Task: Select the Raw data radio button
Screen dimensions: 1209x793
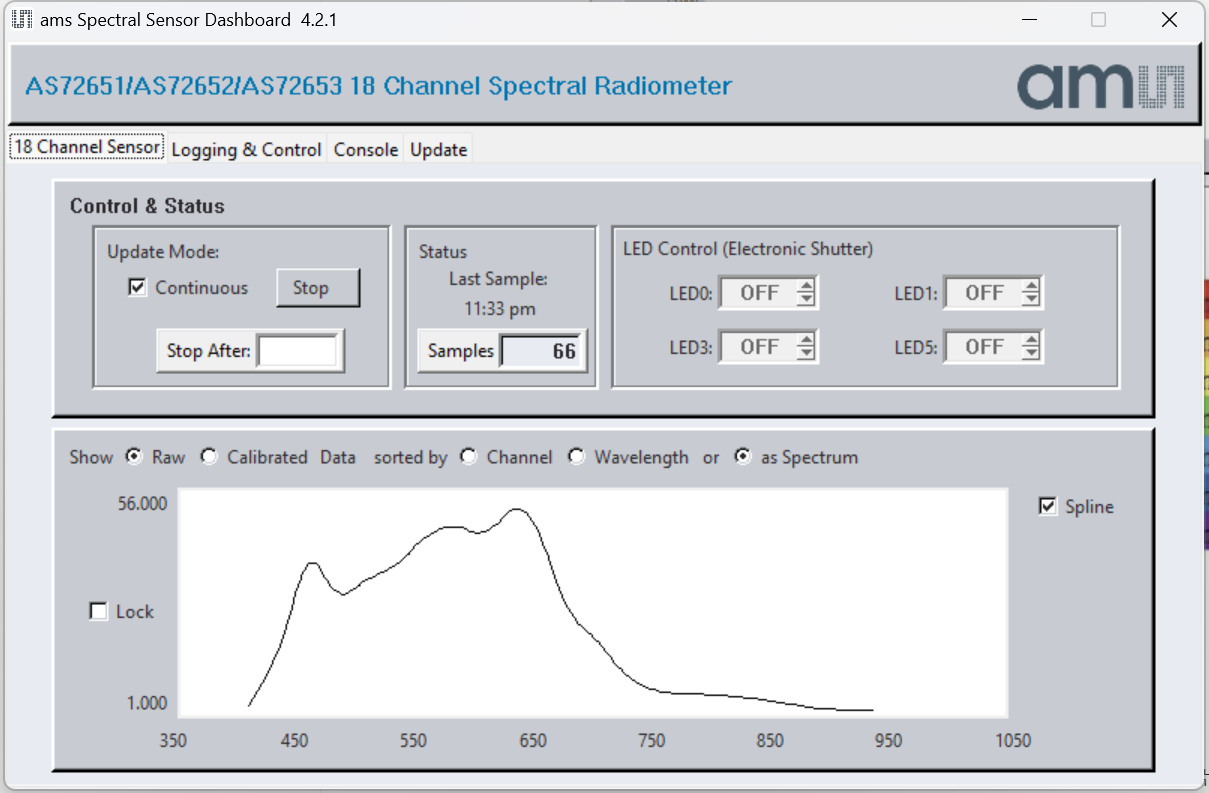Action: [x=134, y=456]
